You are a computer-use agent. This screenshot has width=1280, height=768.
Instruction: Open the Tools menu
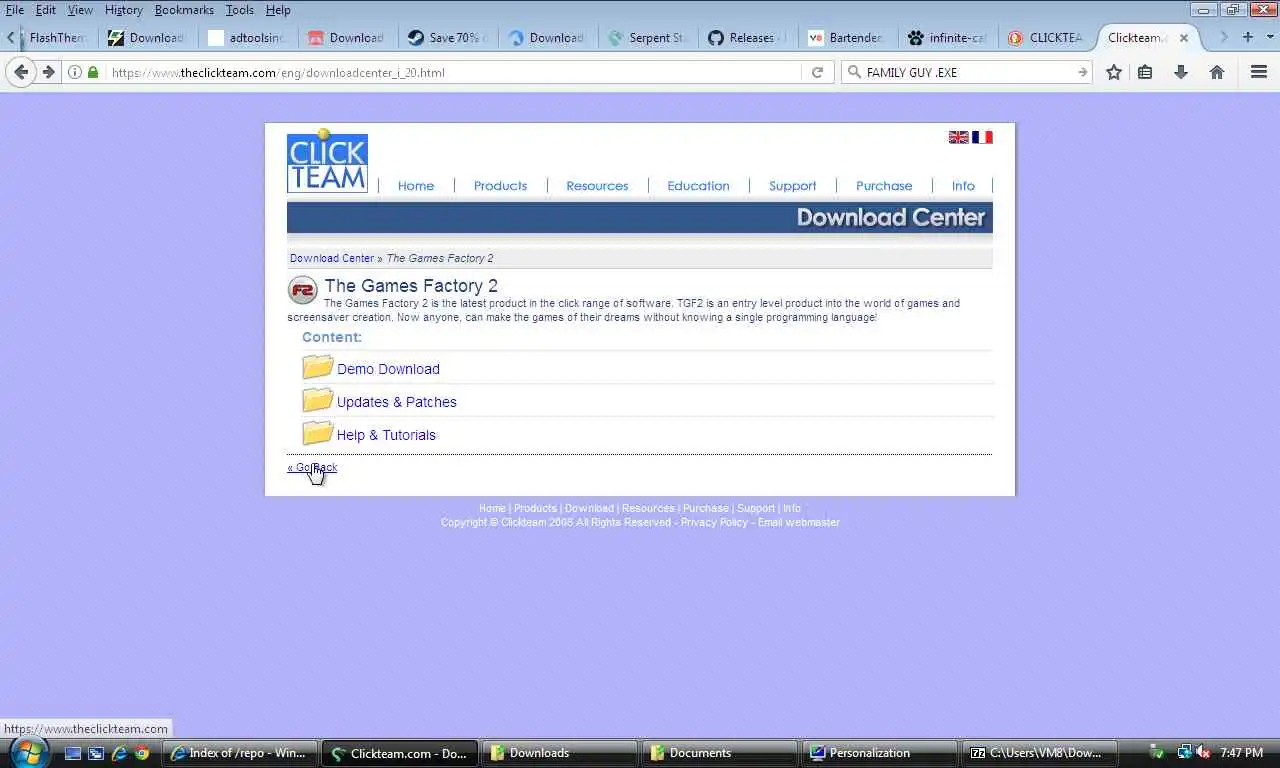[x=240, y=10]
